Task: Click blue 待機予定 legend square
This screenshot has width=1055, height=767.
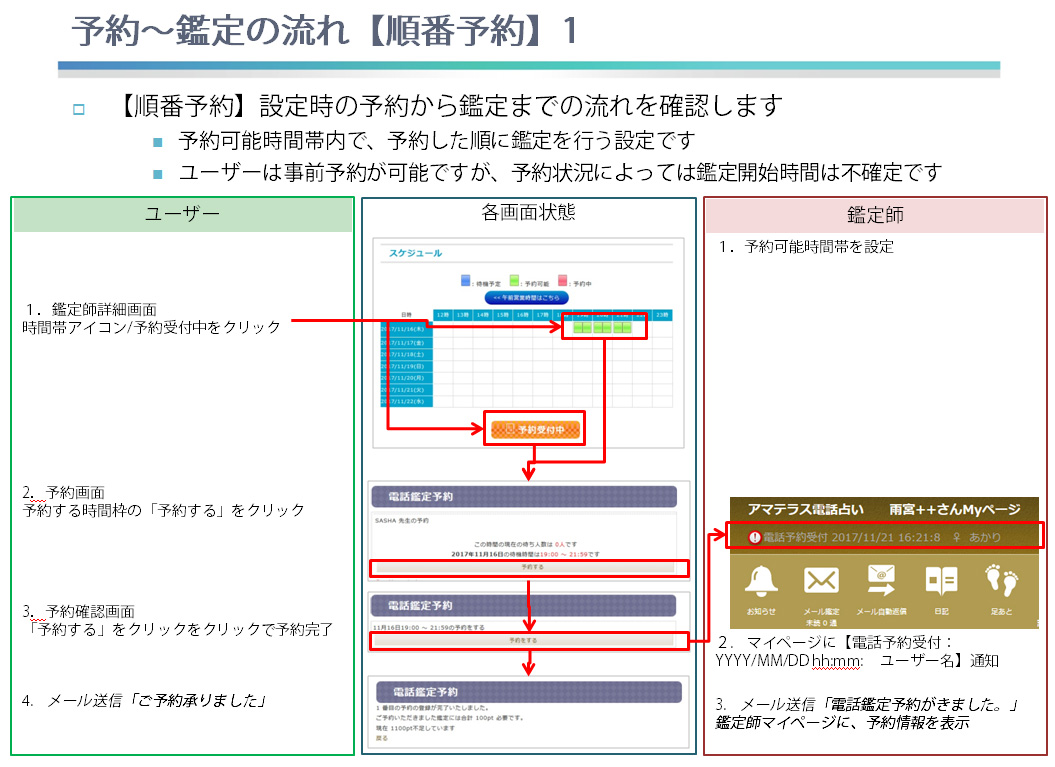Action: coord(465,281)
